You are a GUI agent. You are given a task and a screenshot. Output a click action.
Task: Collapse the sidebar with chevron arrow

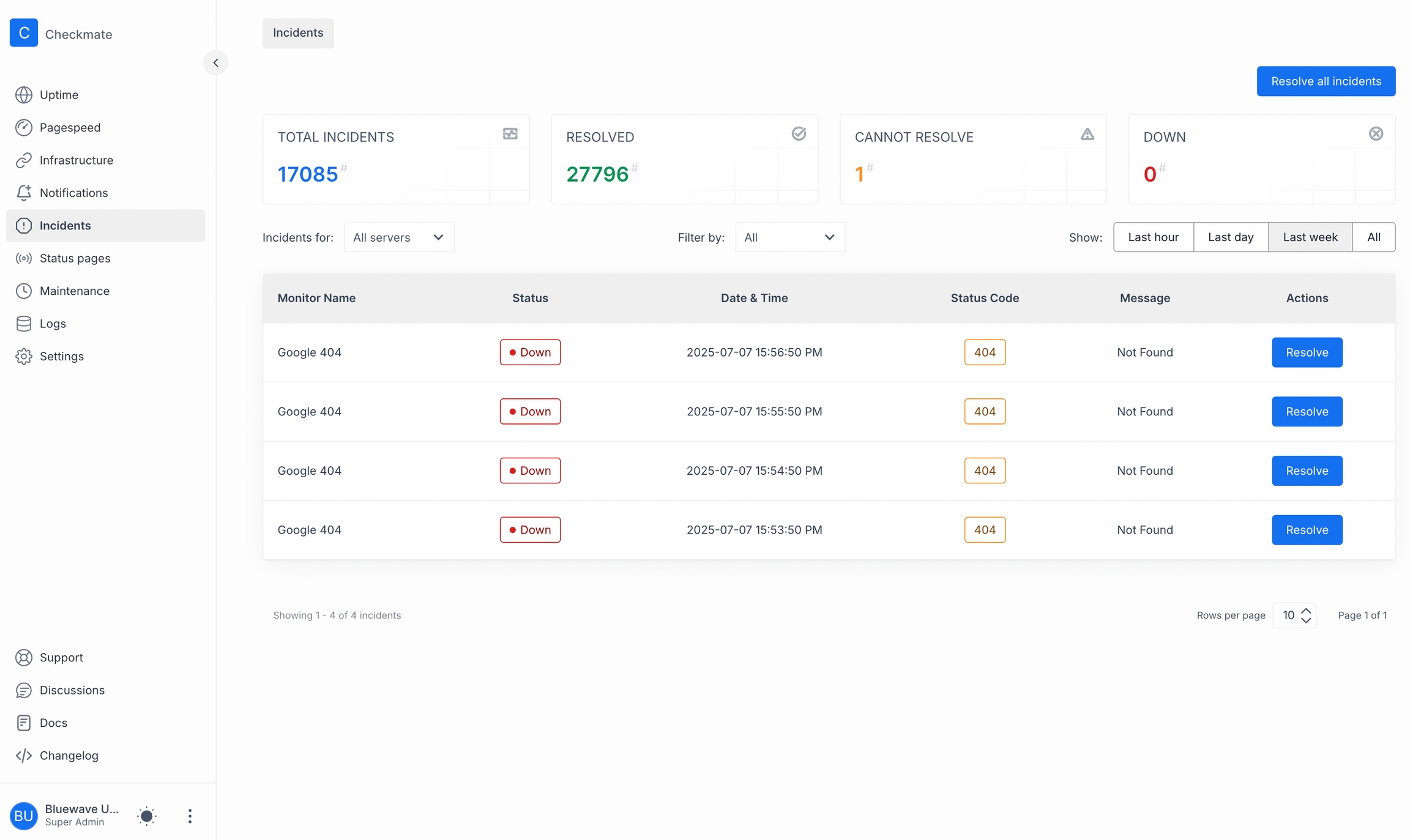pyautogui.click(x=215, y=62)
